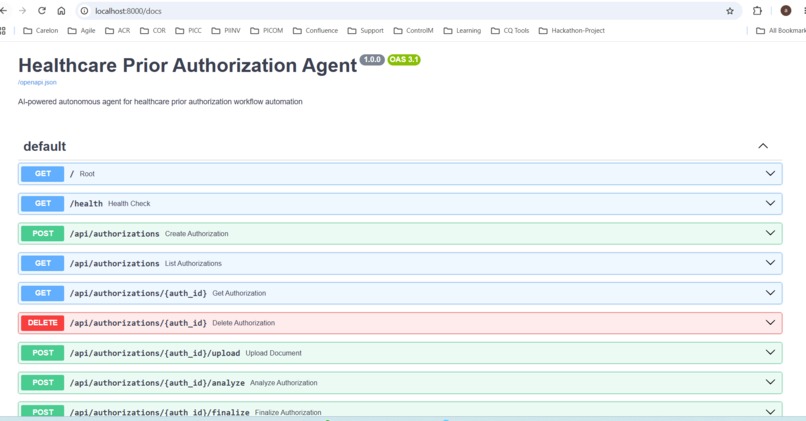This screenshot has width=806, height=421.
Task: Open the All Bookmarks folder
Action: click(x=781, y=31)
